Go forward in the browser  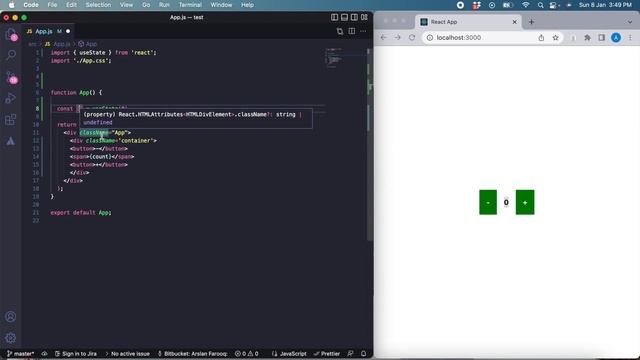point(398,38)
